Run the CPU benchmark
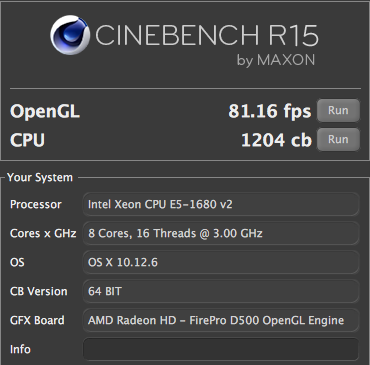This screenshot has height=365, width=370. tap(338, 139)
